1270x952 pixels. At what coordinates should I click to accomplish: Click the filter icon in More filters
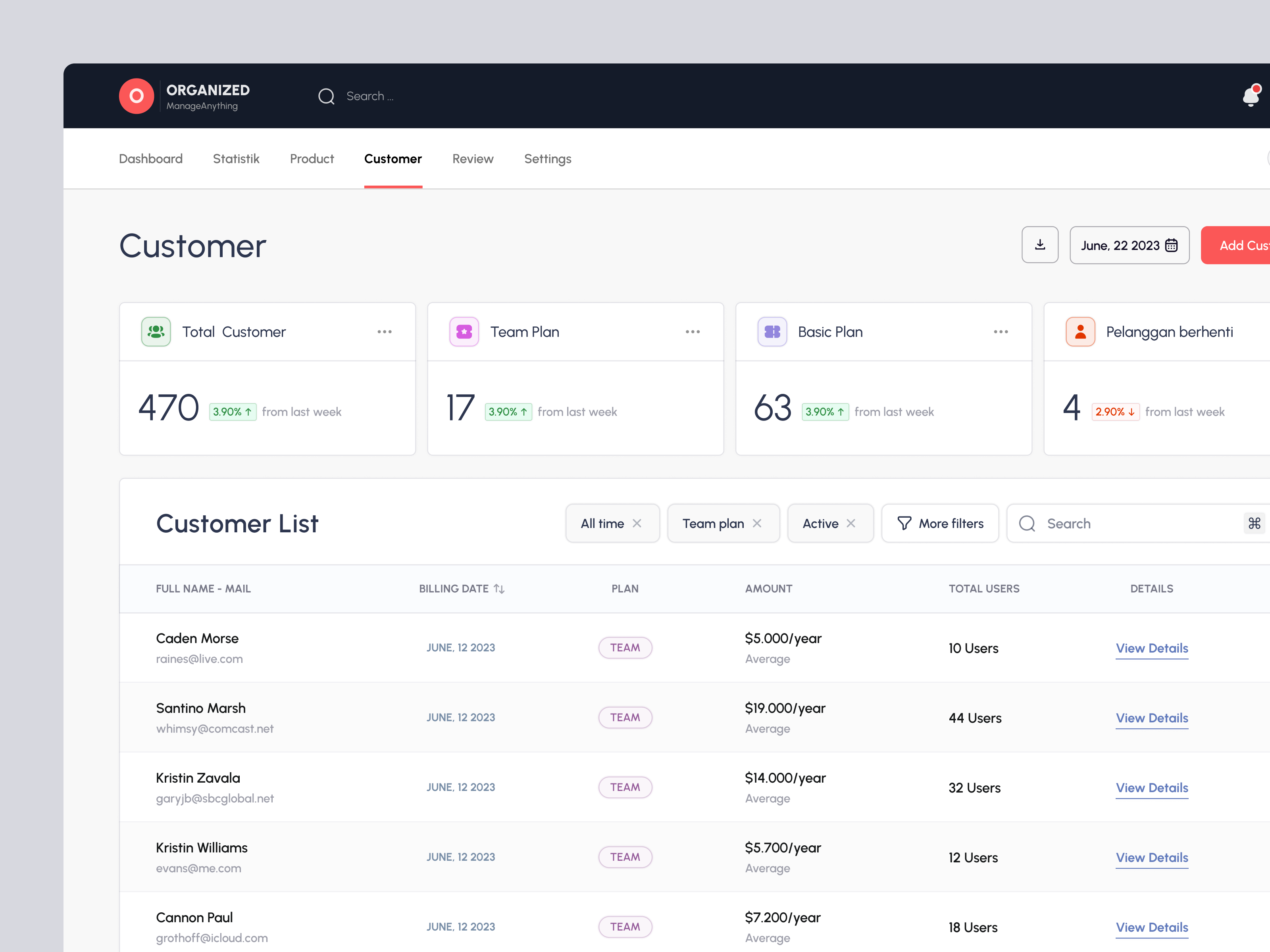point(904,523)
